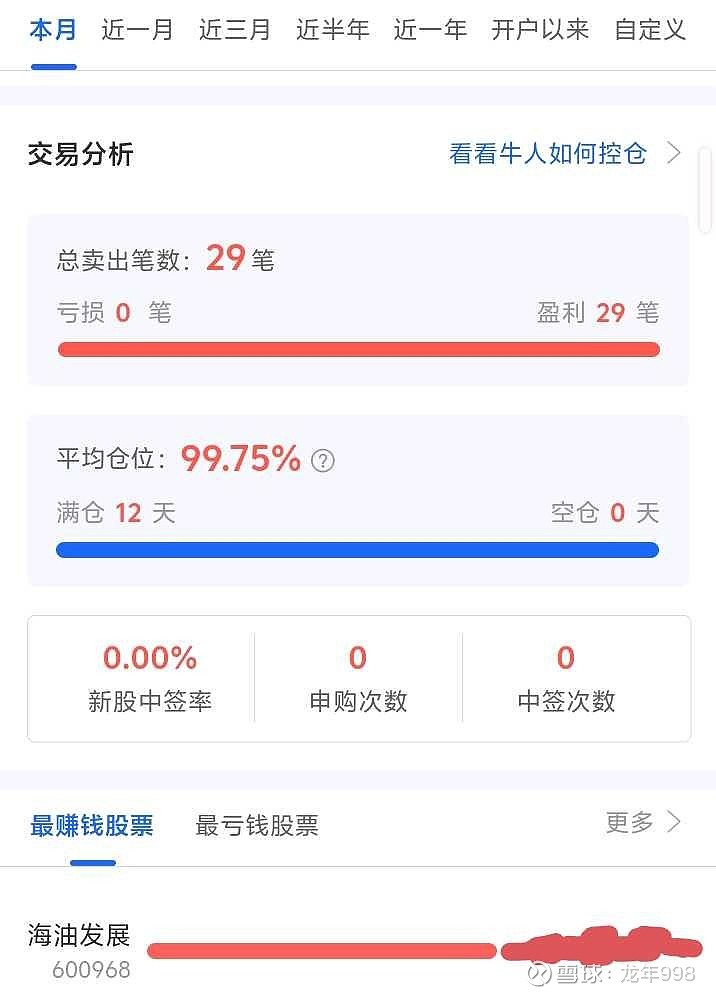Show 开户以来 statistics
716x996 pixels.
tap(540, 30)
